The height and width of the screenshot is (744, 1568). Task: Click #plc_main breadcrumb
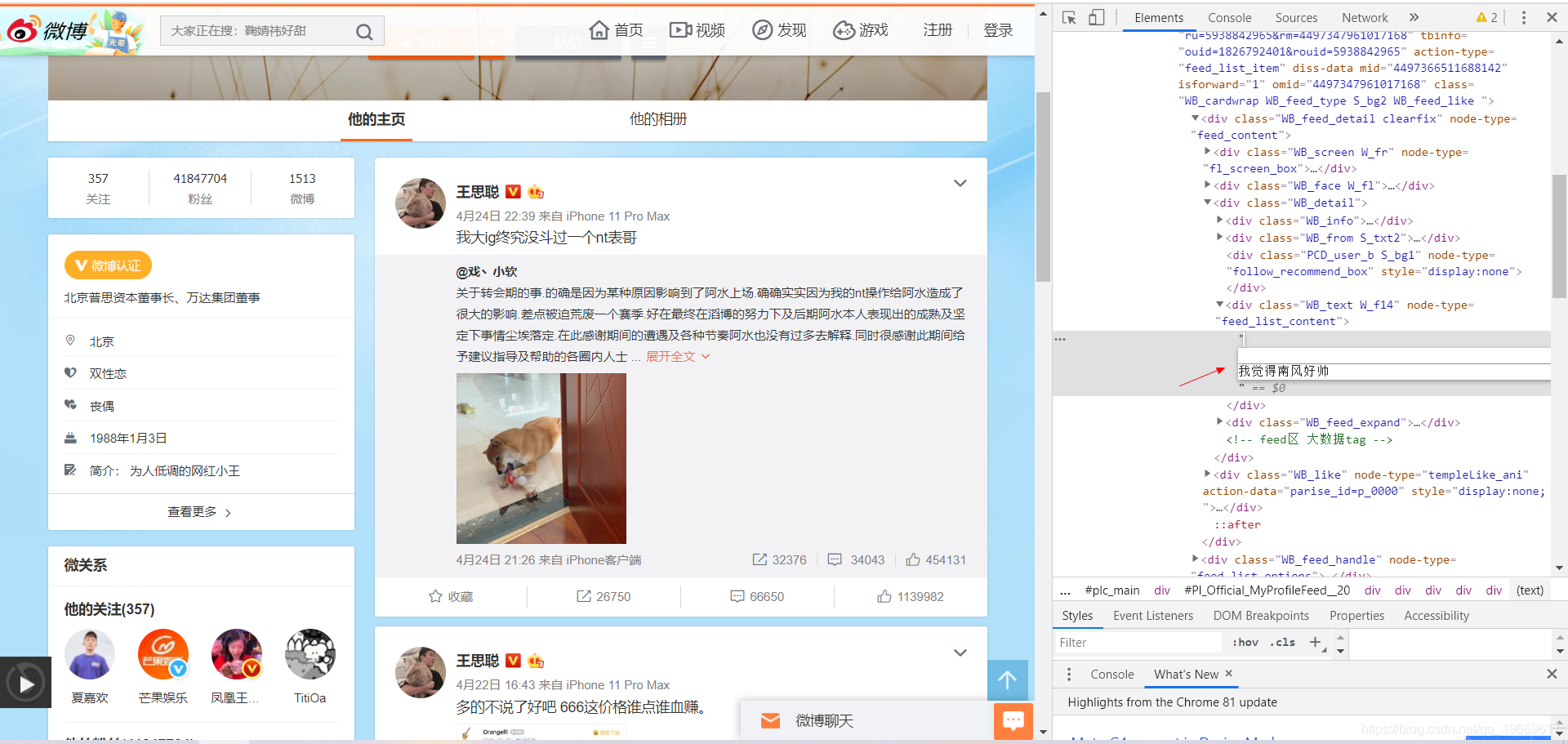pyautogui.click(x=1111, y=590)
